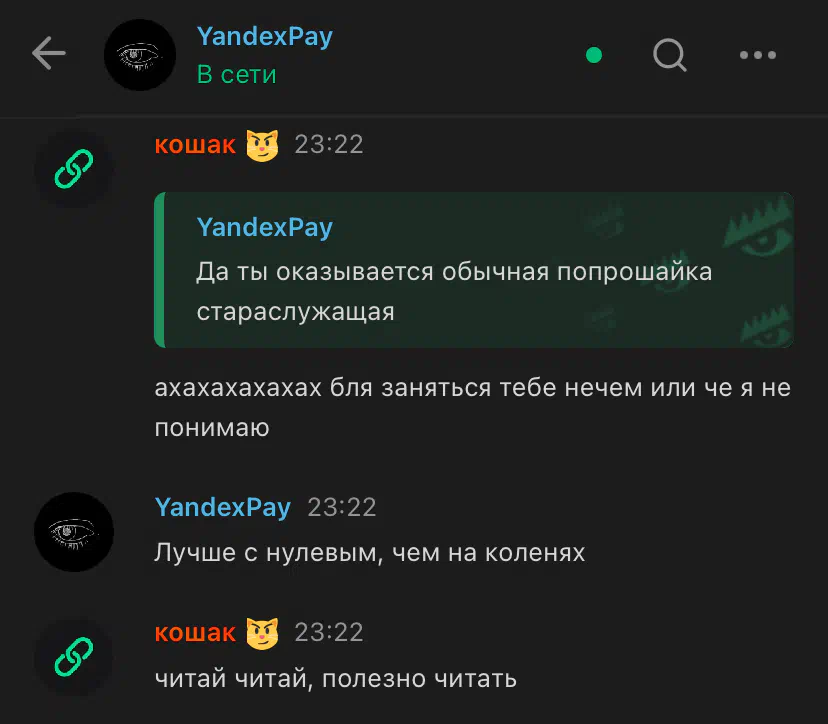The image size is (828, 724).
Task: Select the 'Лучше с нулевым' message
Action: coord(370,553)
